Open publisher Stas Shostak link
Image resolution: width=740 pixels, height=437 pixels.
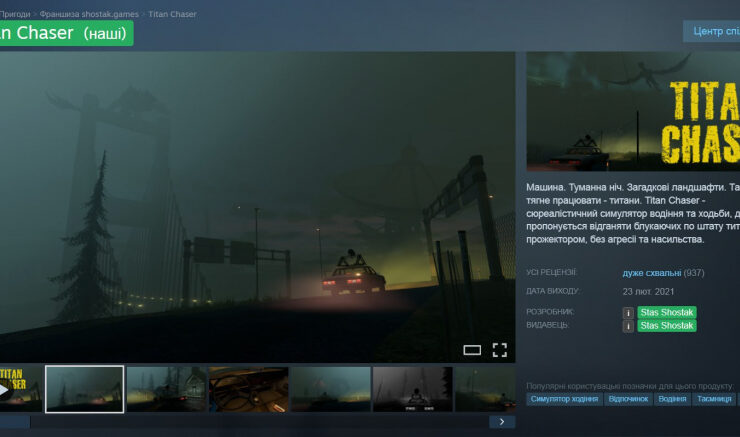click(667, 326)
